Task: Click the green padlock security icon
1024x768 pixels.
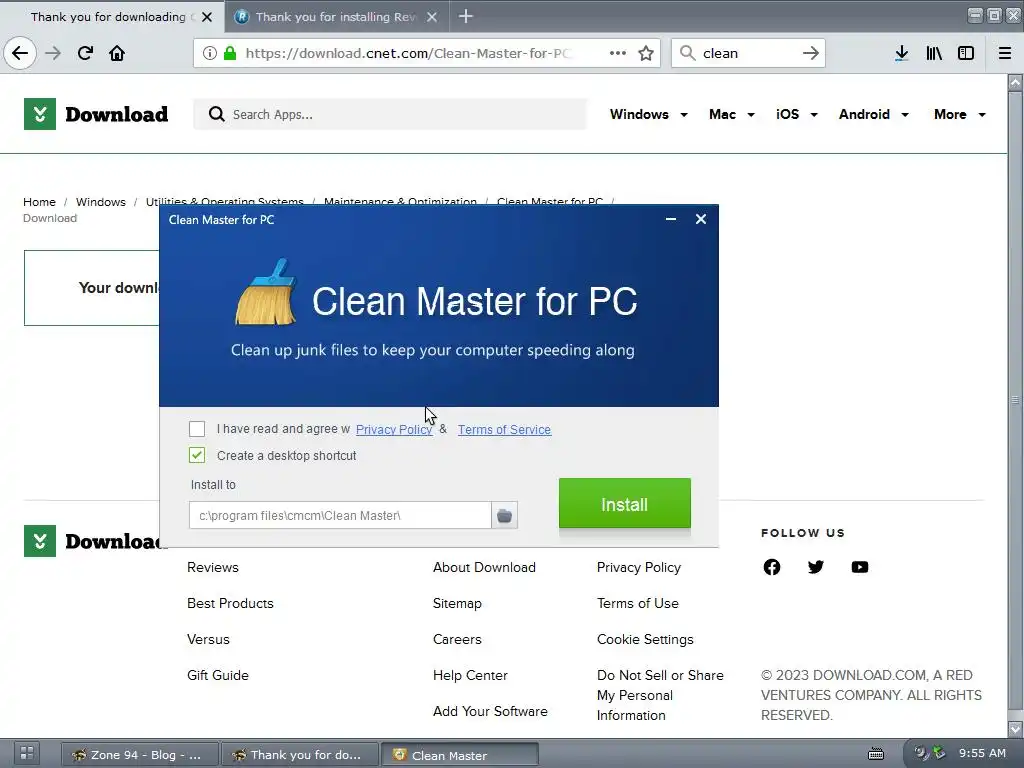Action: [x=230, y=53]
